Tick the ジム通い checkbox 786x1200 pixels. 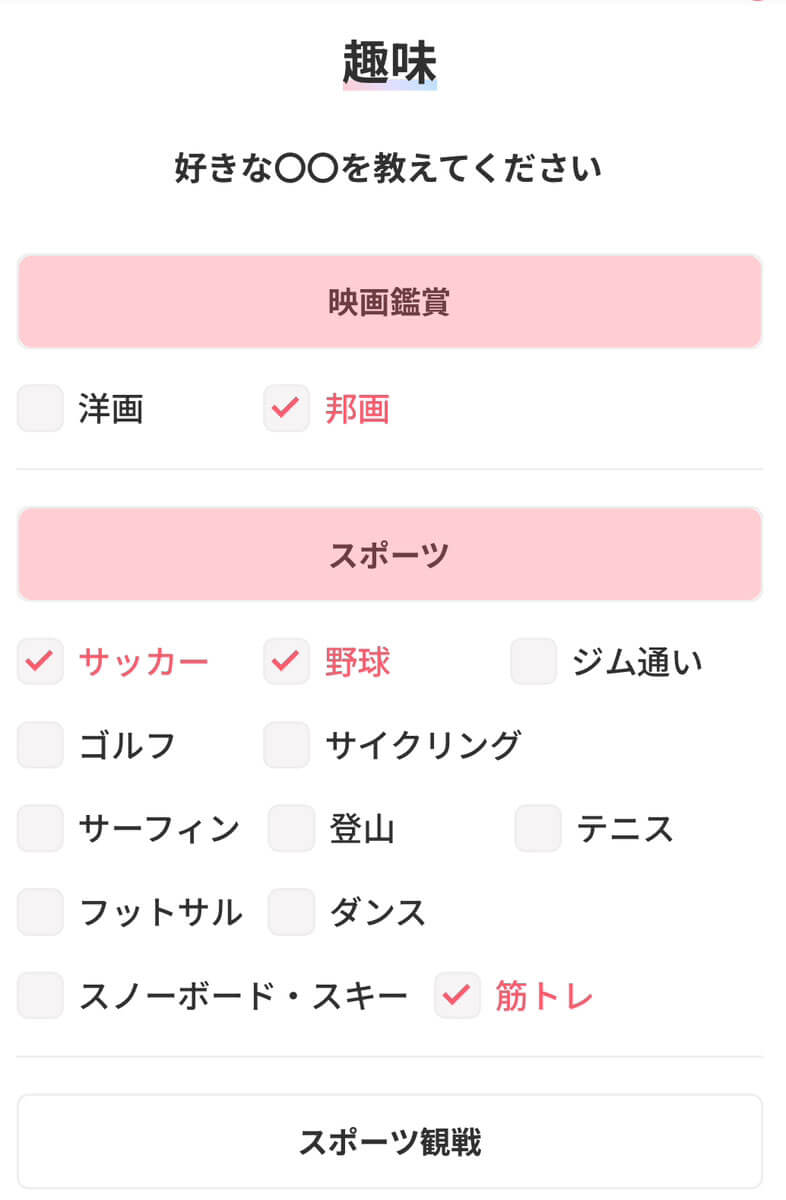point(534,662)
